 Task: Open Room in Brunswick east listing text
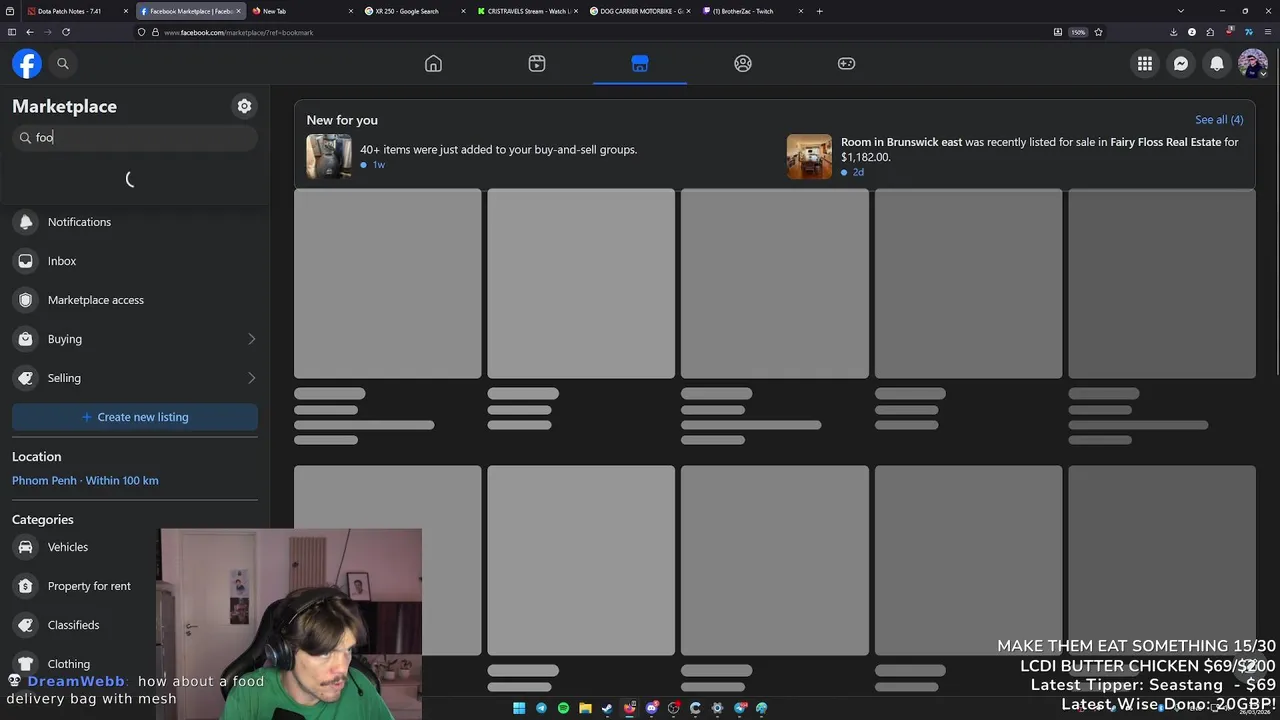(x=1040, y=149)
